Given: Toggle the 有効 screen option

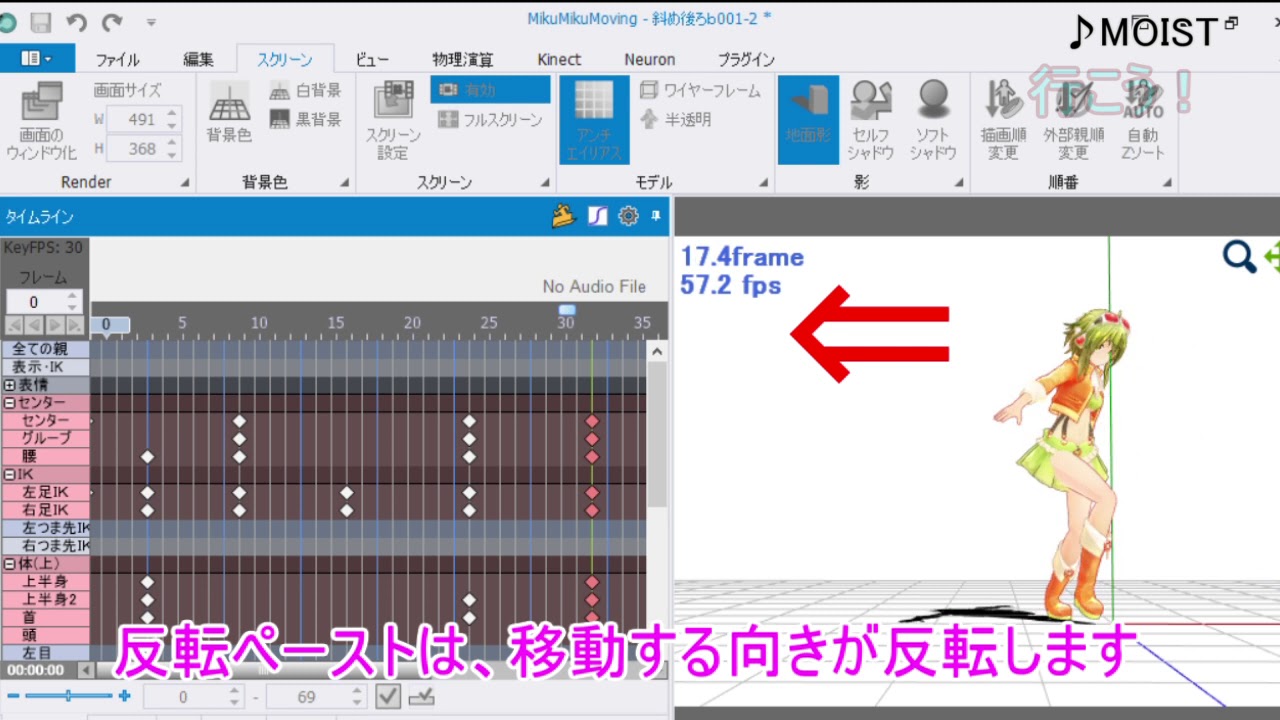Looking at the screenshot, I should pos(490,90).
